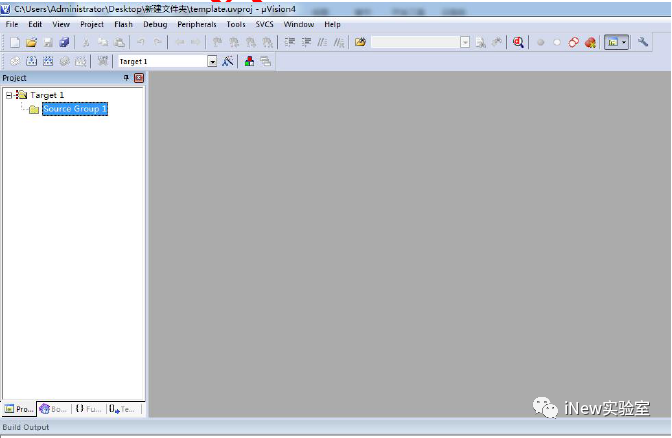Click the Uncomment Selection icon
The height and width of the screenshot is (438, 672).
pos(339,42)
